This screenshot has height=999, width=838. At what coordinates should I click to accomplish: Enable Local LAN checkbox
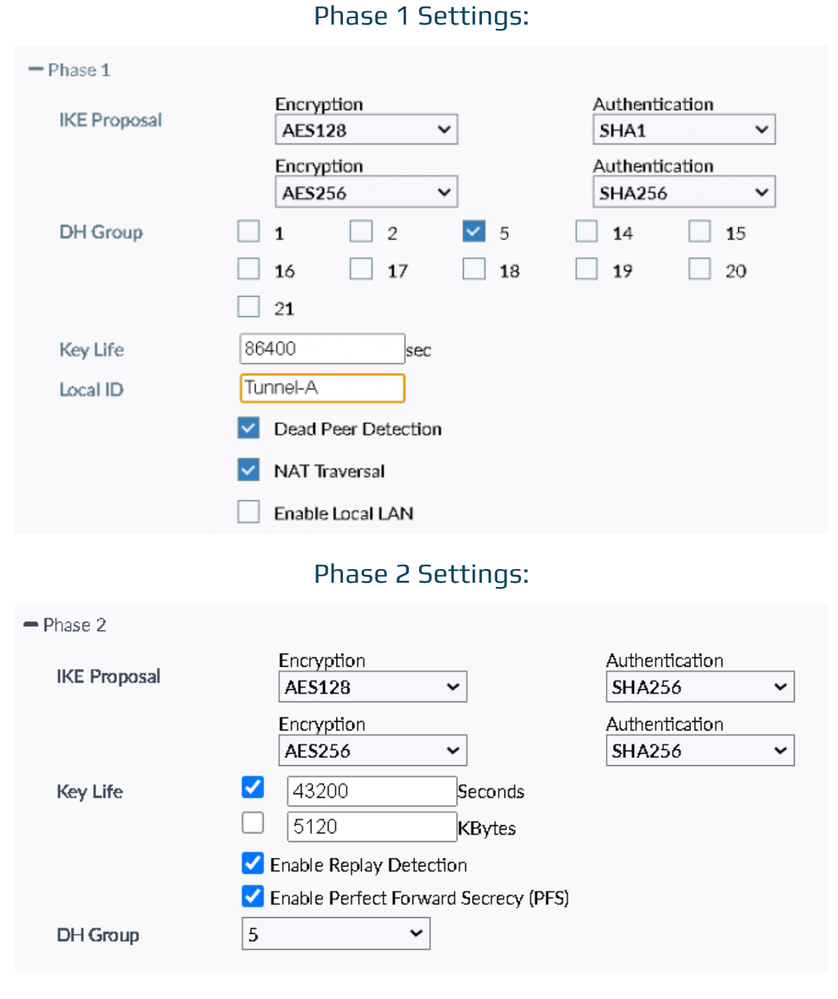coord(248,512)
